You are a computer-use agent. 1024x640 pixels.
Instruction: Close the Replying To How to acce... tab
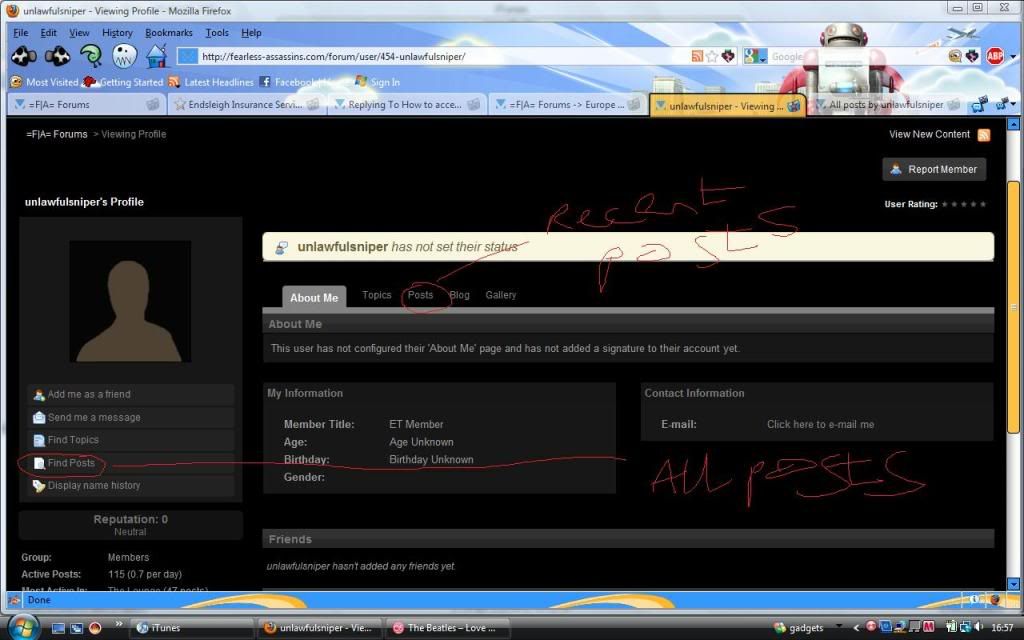pyautogui.click(x=473, y=104)
